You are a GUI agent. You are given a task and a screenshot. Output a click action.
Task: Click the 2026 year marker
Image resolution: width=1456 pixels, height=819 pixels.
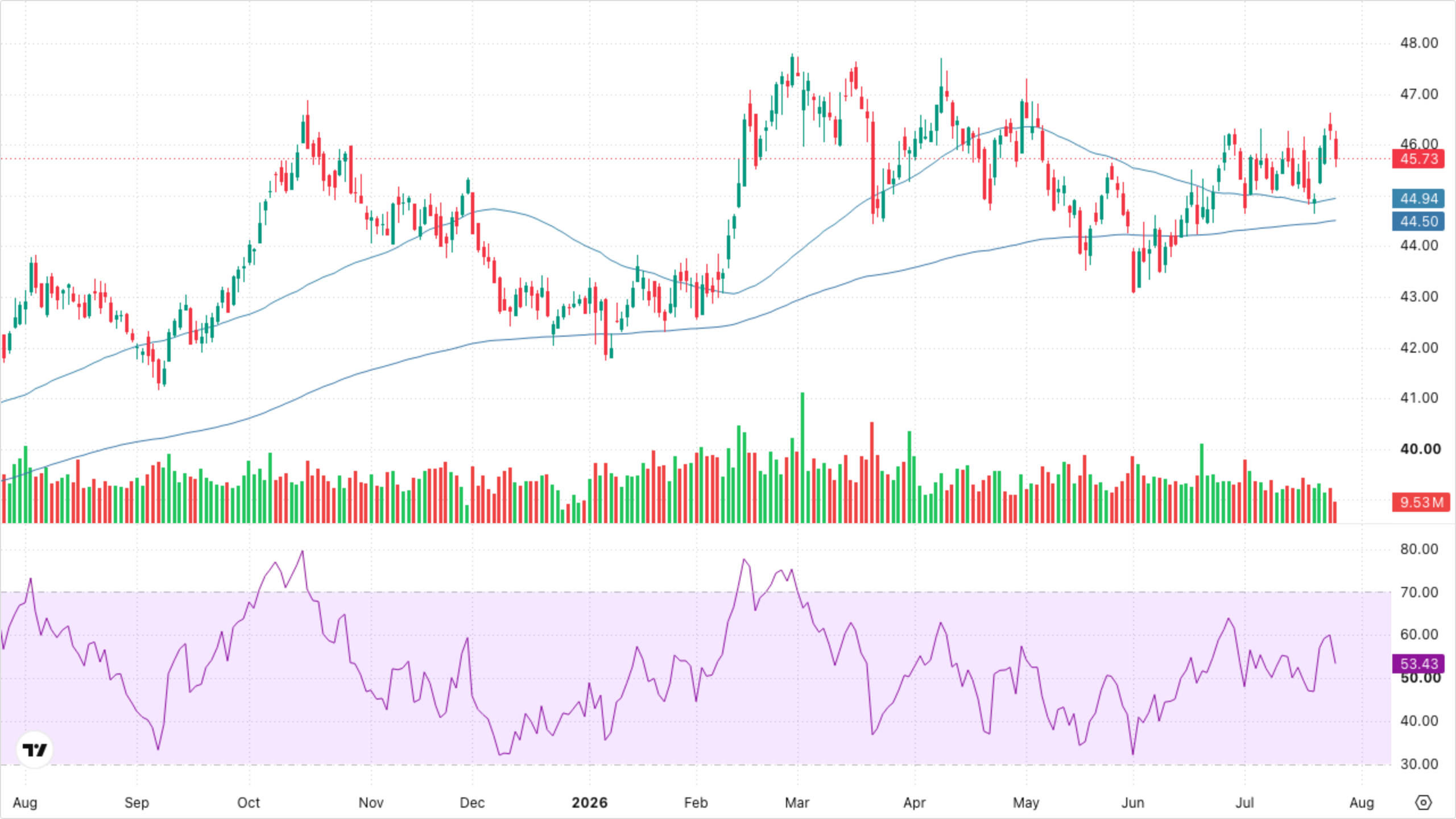[x=590, y=803]
